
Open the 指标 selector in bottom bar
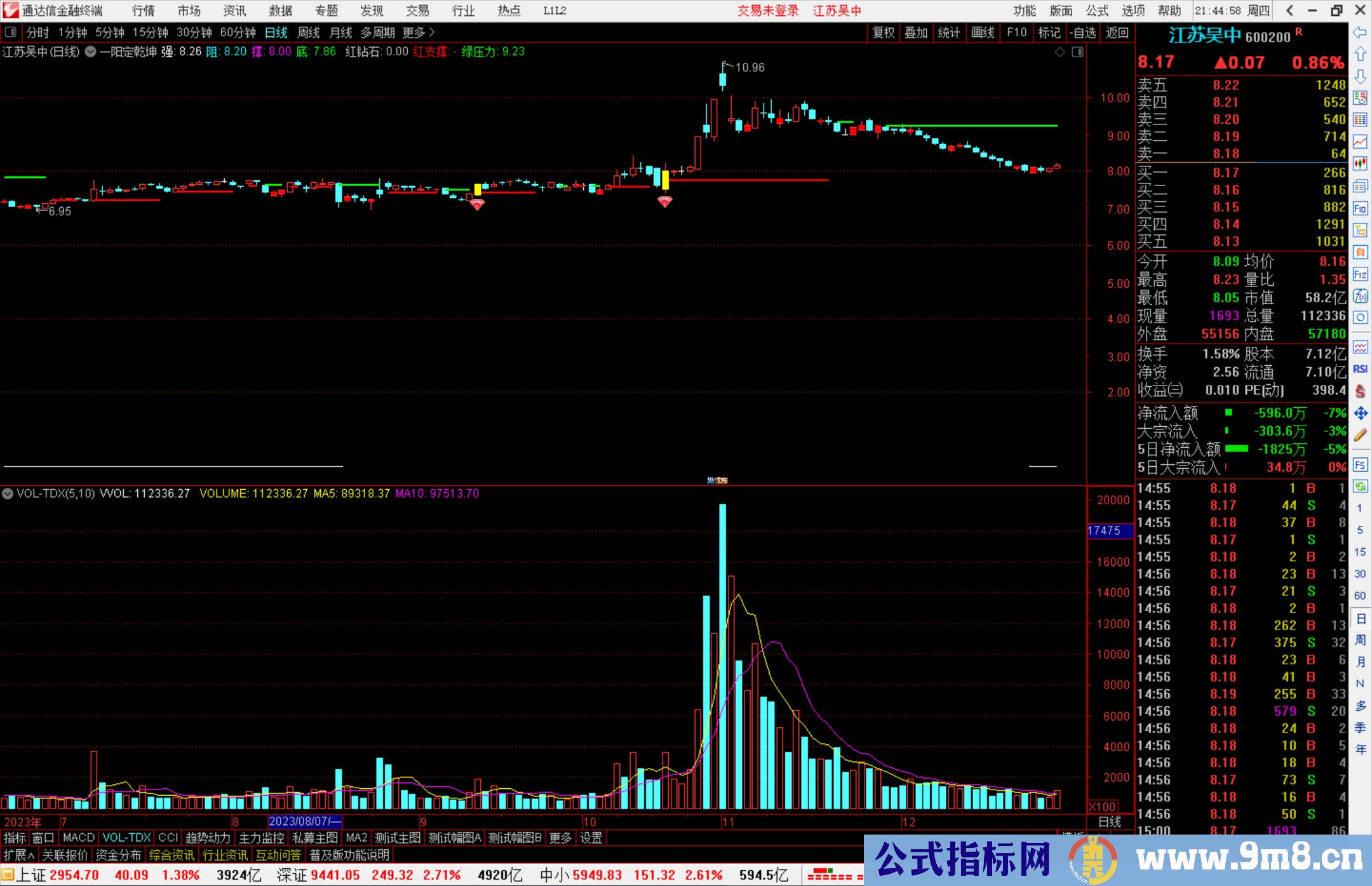[x=15, y=838]
